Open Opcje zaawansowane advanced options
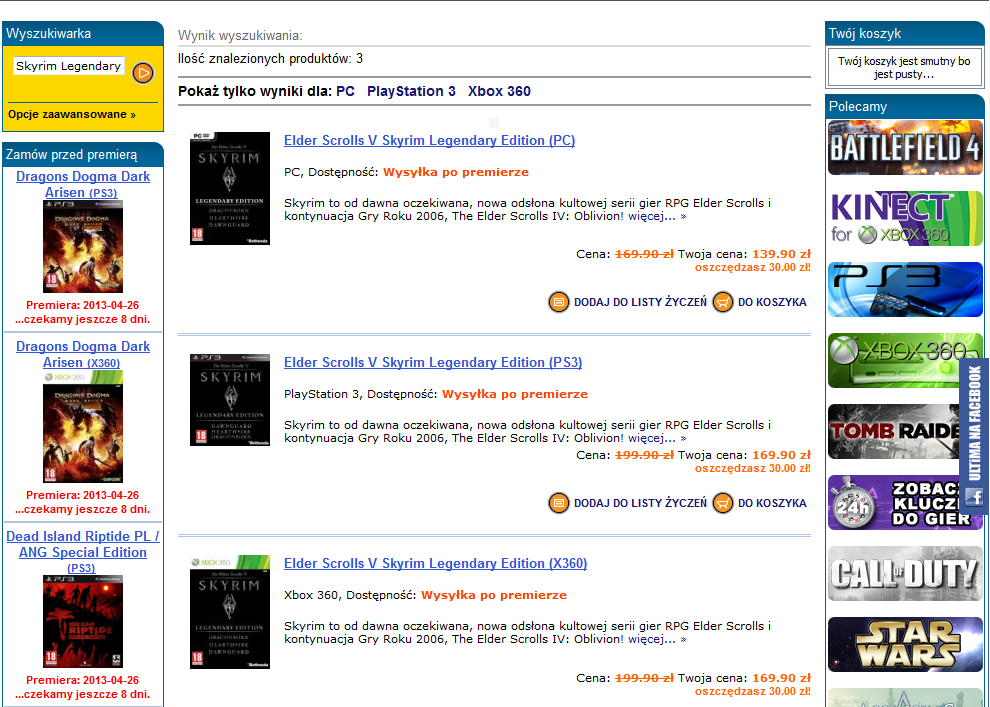 point(72,115)
